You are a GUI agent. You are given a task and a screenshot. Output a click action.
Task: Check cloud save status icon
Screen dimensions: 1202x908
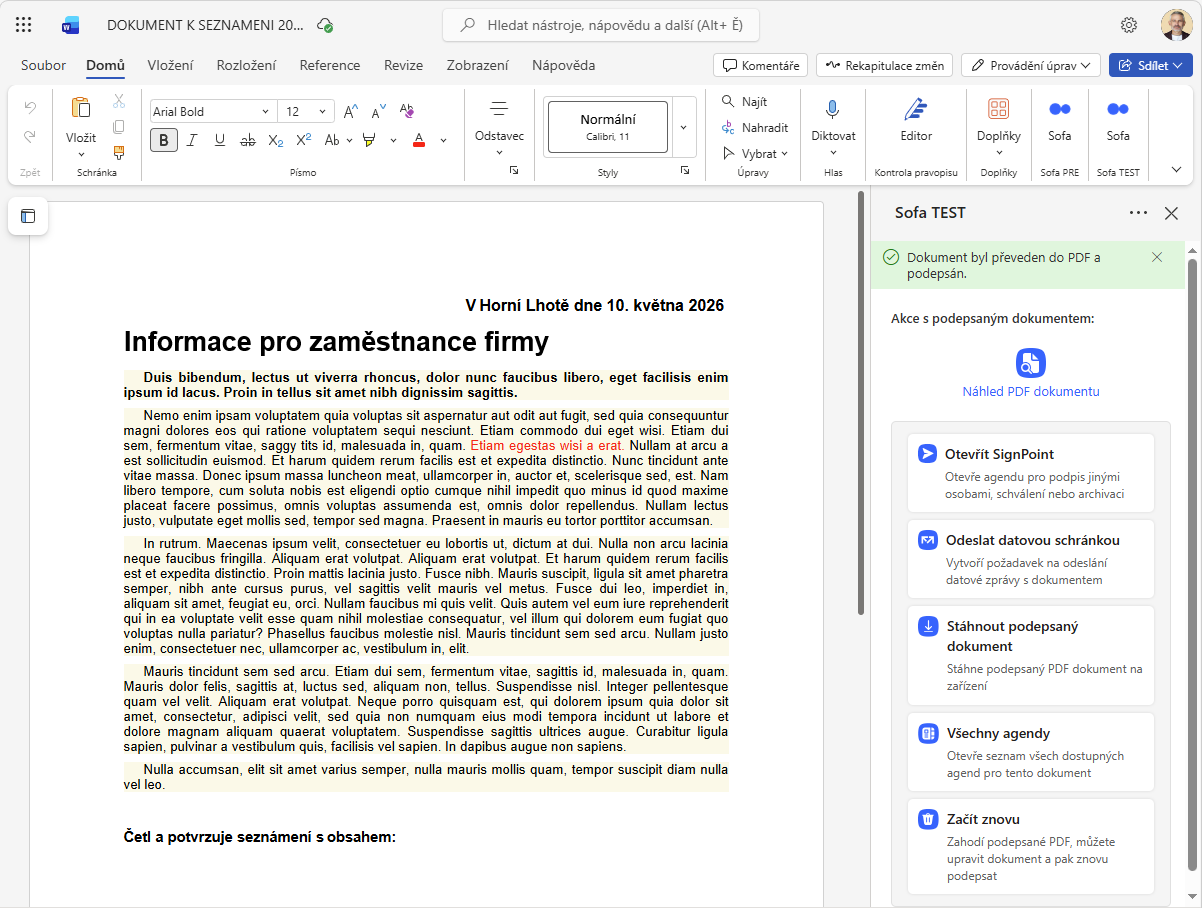tap(324, 25)
